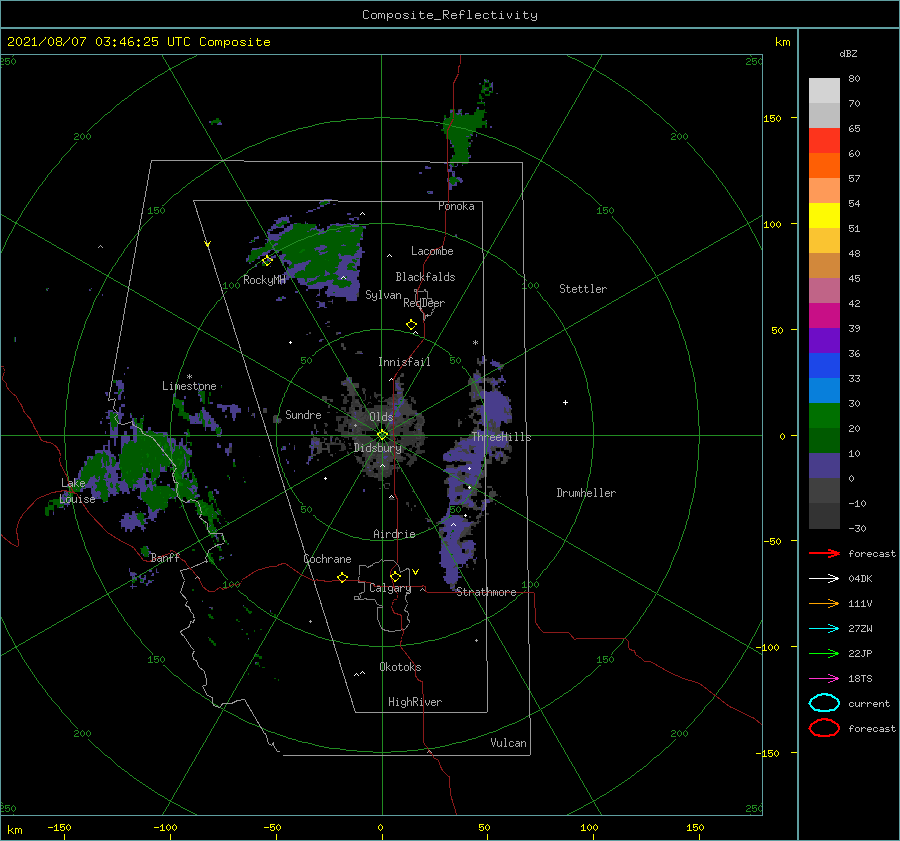Click the red forecast arrow in the legend
The width and height of the screenshot is (900, 841).
(x=824, y=553)
